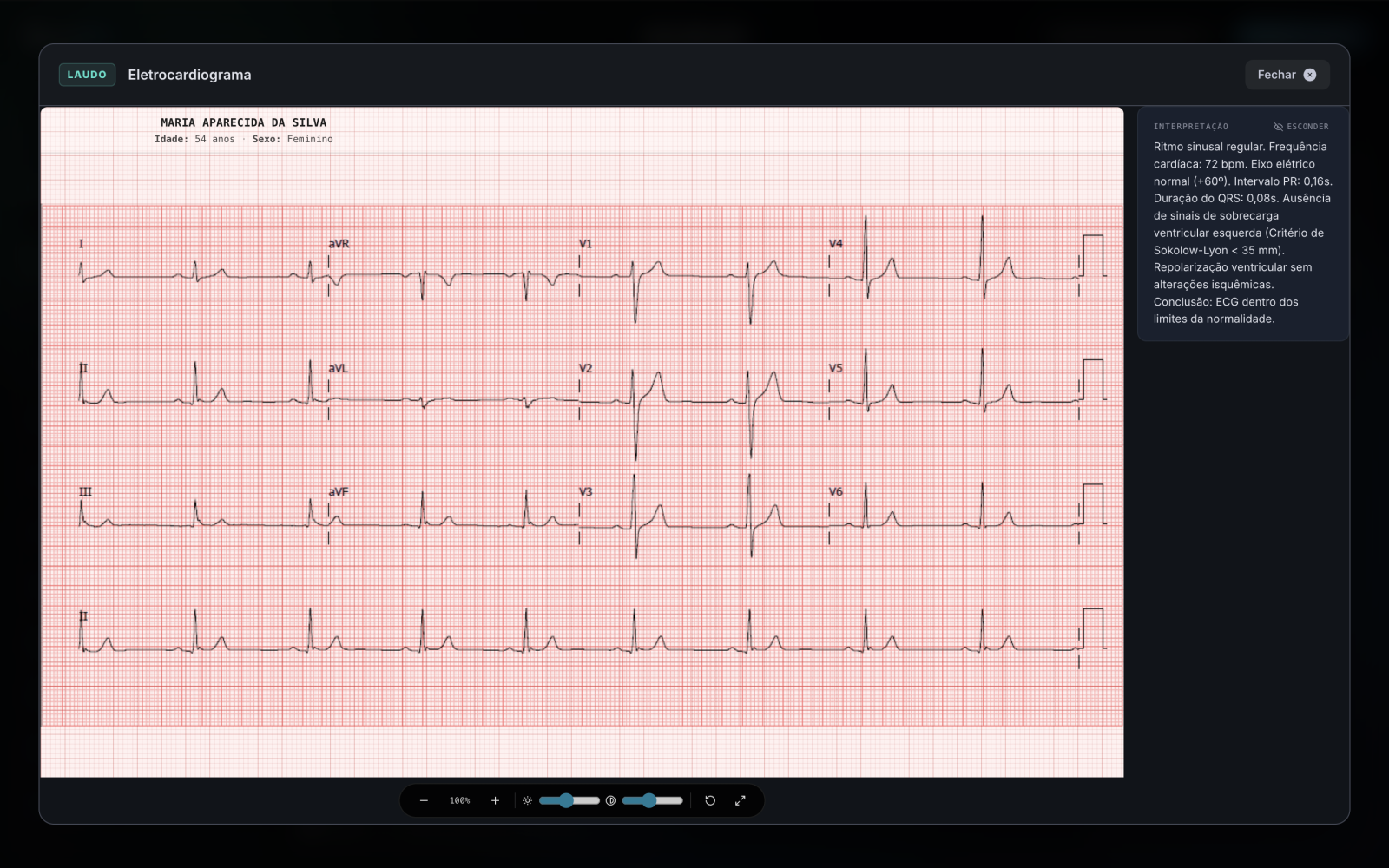Image resolution: width=1389 pixels, height=868 pixels.
Task: Click the lead I label
Action: click(x=82, y=244)
